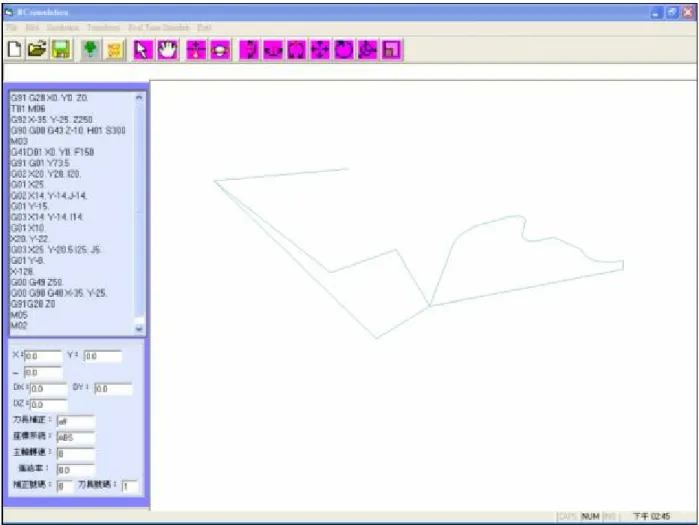699x525 pixels.
Task: Click the four-arrow move view icon
Action: tap(320, 49)
